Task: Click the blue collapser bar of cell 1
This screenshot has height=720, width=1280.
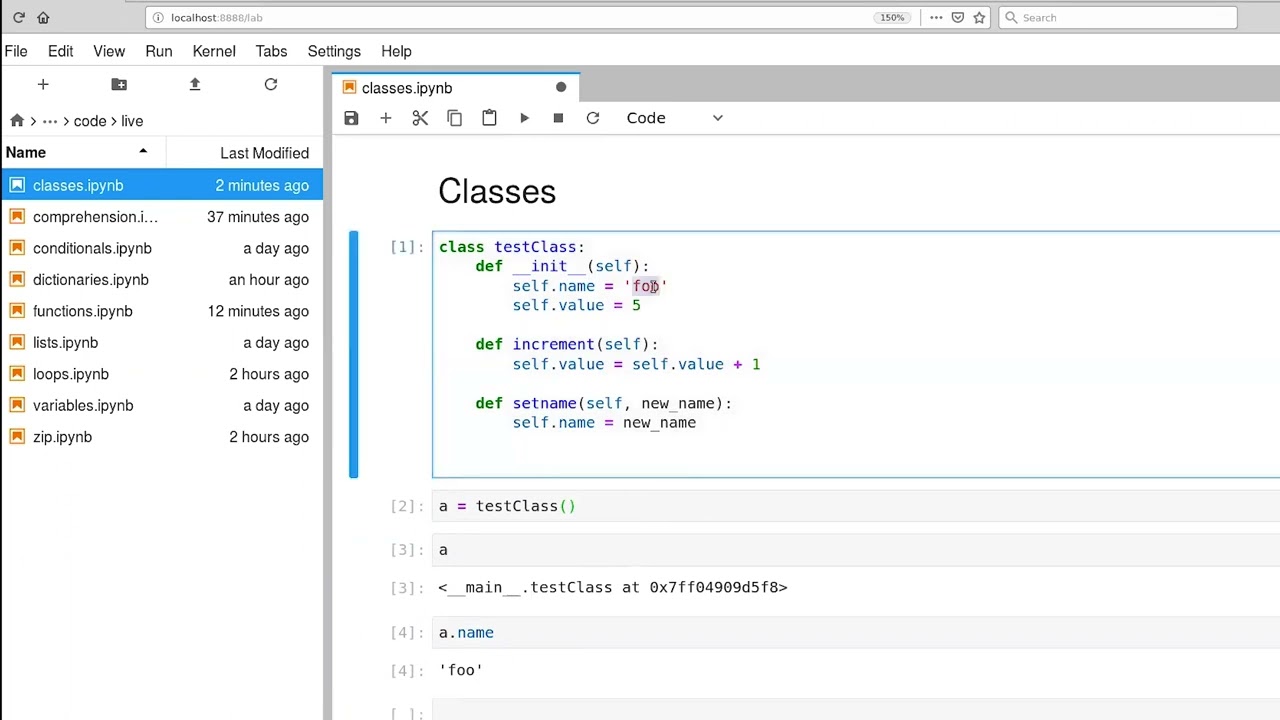Action: 353,354
